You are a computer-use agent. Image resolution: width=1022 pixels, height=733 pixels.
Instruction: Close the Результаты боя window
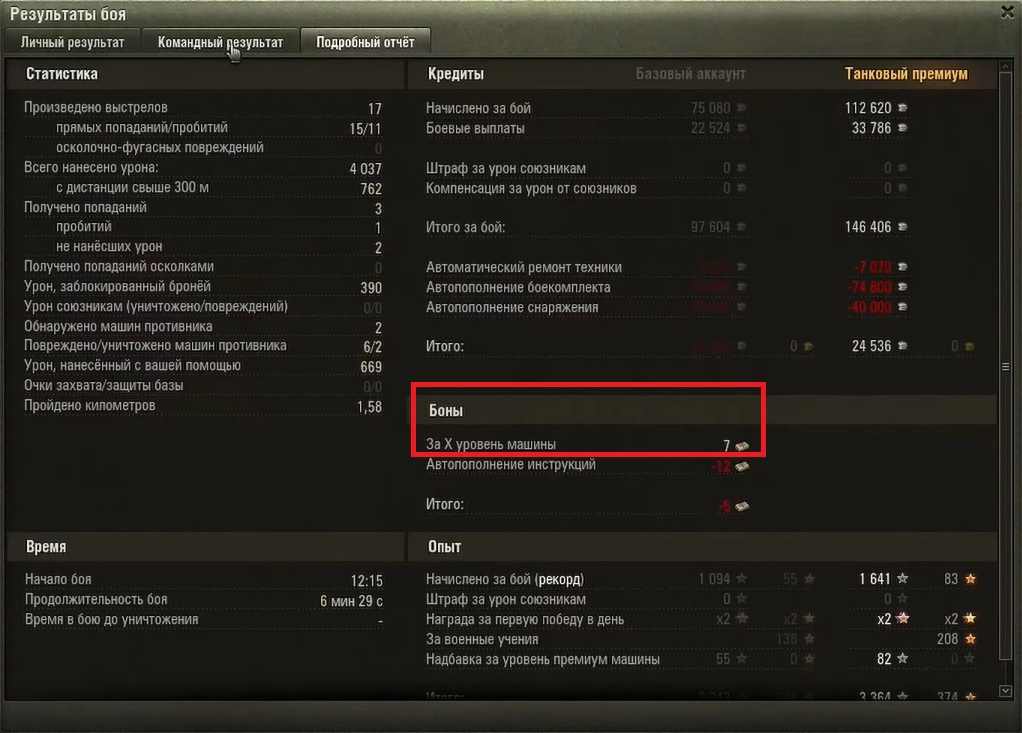[1007, 12]
